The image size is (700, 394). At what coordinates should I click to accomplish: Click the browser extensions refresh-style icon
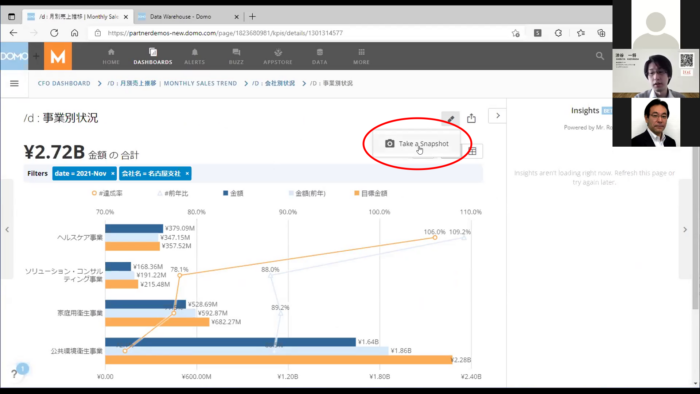558,33
